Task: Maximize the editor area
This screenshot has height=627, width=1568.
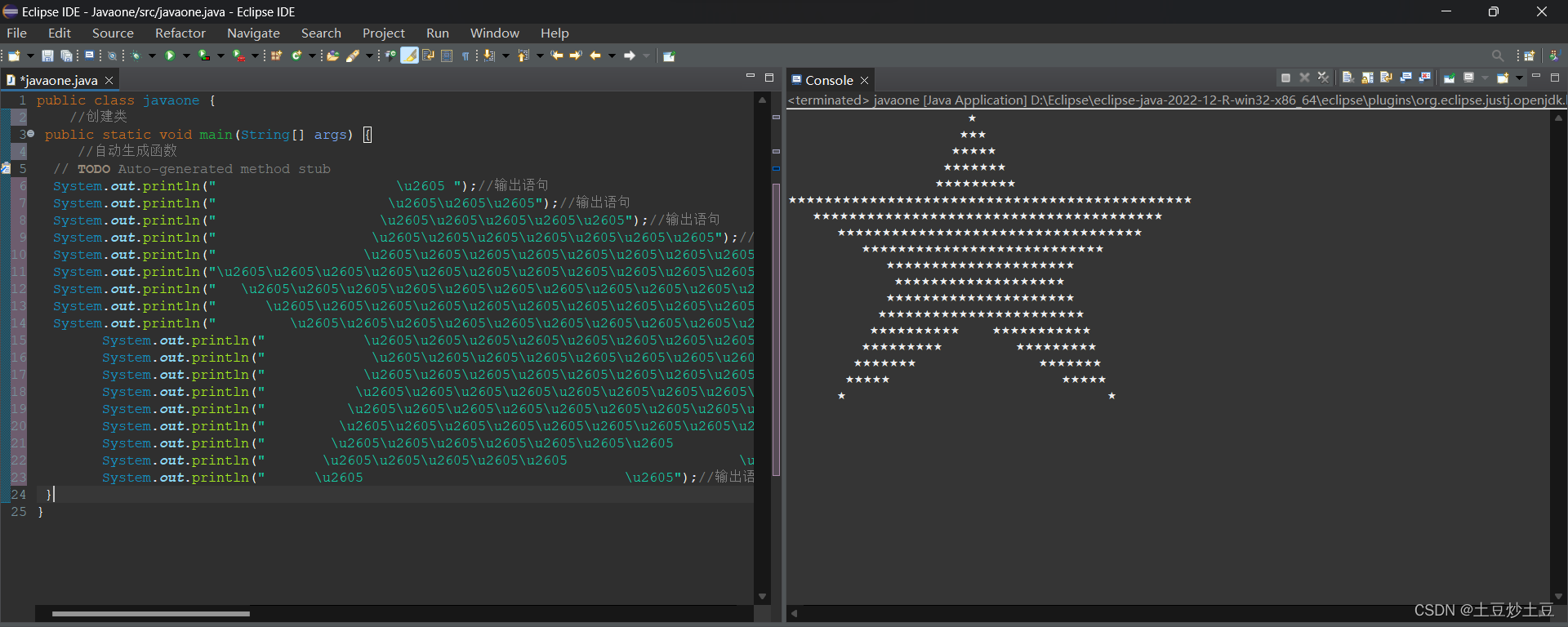Action: [768, 78]
